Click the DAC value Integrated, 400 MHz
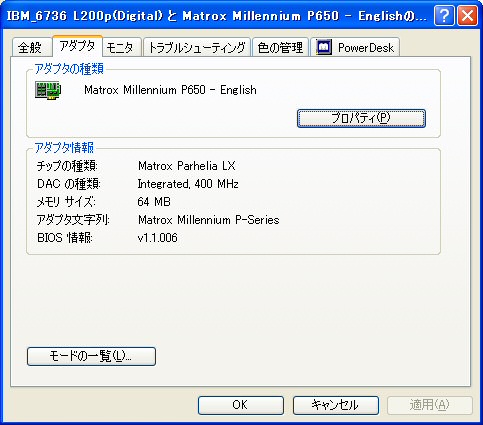 tap(188, 184)
